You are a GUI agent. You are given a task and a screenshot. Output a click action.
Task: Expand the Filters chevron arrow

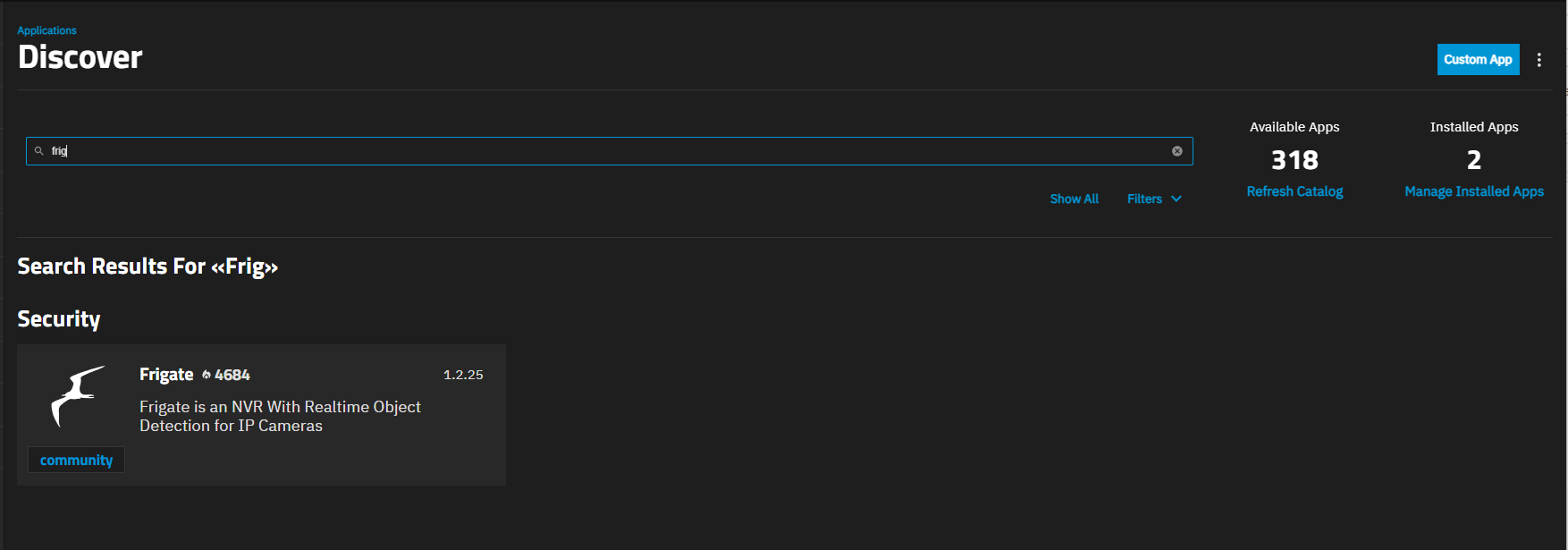[x=1176, y=199]
